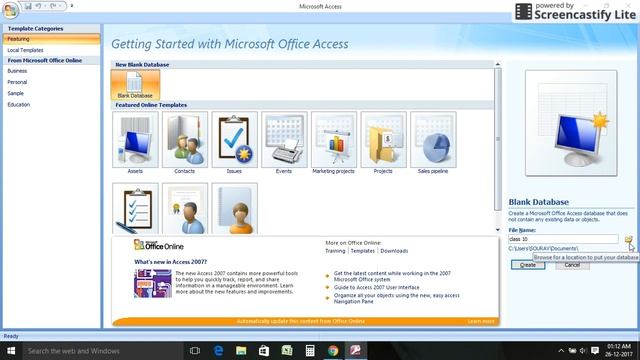Open the Templates link
Image resolution: width=640 pixels, height=360 pixels.
tap(362, 251)
